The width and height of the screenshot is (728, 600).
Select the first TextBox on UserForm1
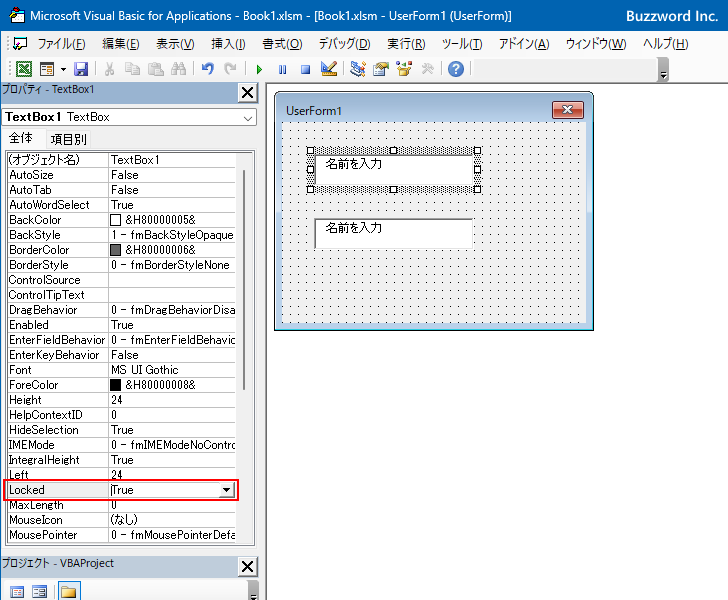(394, 170)
